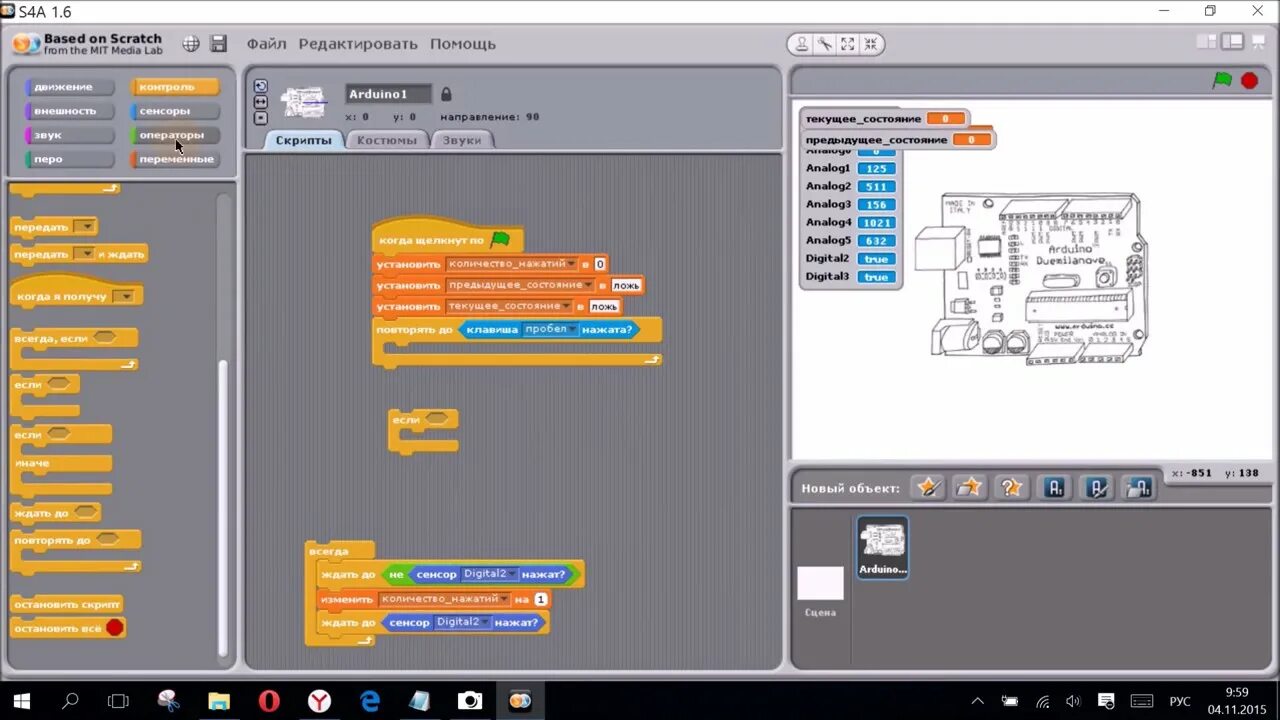Screen dimensions: 1280x720
Task: Click the value 1 in изменить block
Action: point(541,599)
